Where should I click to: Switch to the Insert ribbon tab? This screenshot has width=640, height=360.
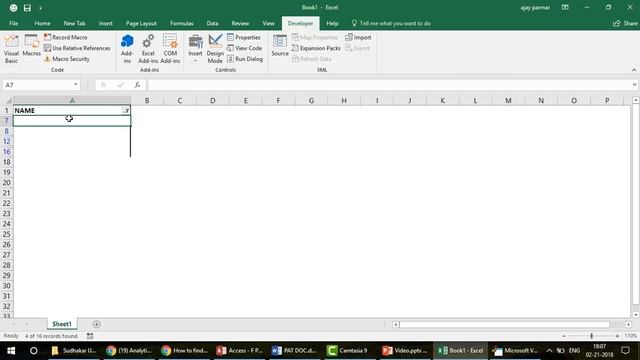pos(105,23)
